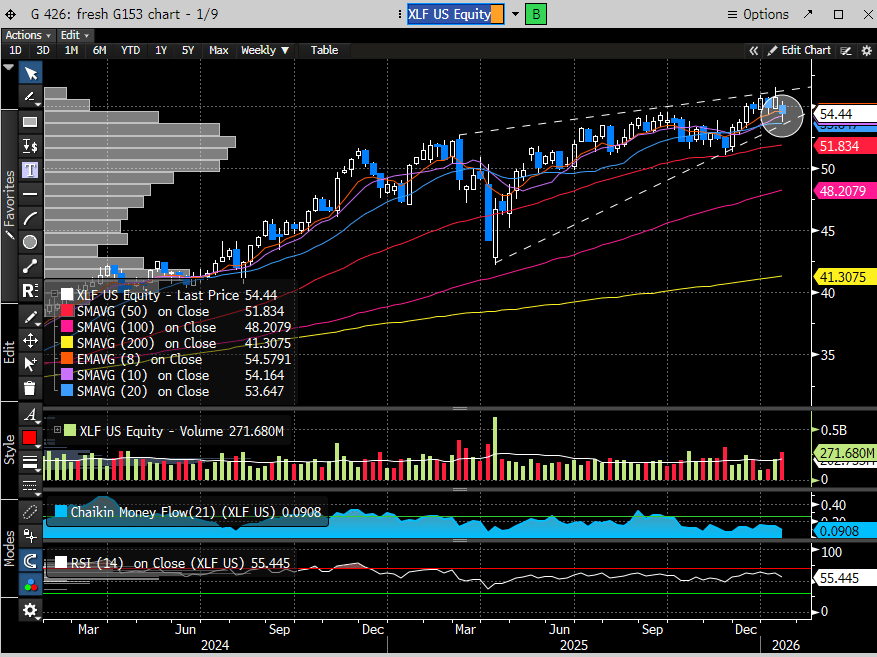The height and width of the screenshot is (657, 877).
Task: Open the Table view
Action: (324, 50)
